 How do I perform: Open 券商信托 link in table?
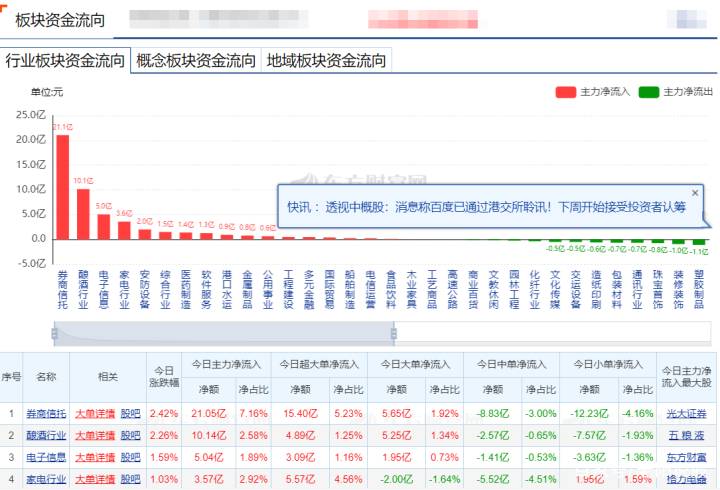(x=46, y=413)
